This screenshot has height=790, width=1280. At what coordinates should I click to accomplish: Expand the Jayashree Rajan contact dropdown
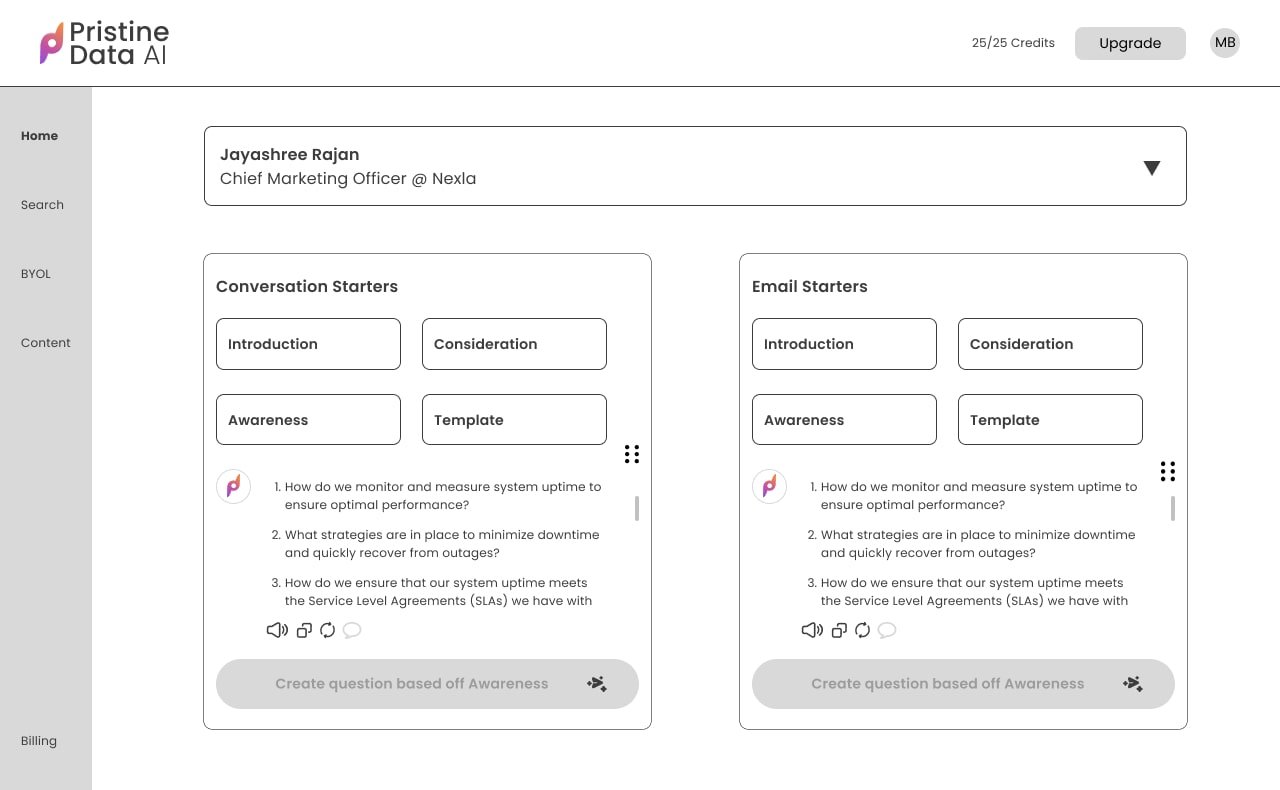(x=1152, y=168)
